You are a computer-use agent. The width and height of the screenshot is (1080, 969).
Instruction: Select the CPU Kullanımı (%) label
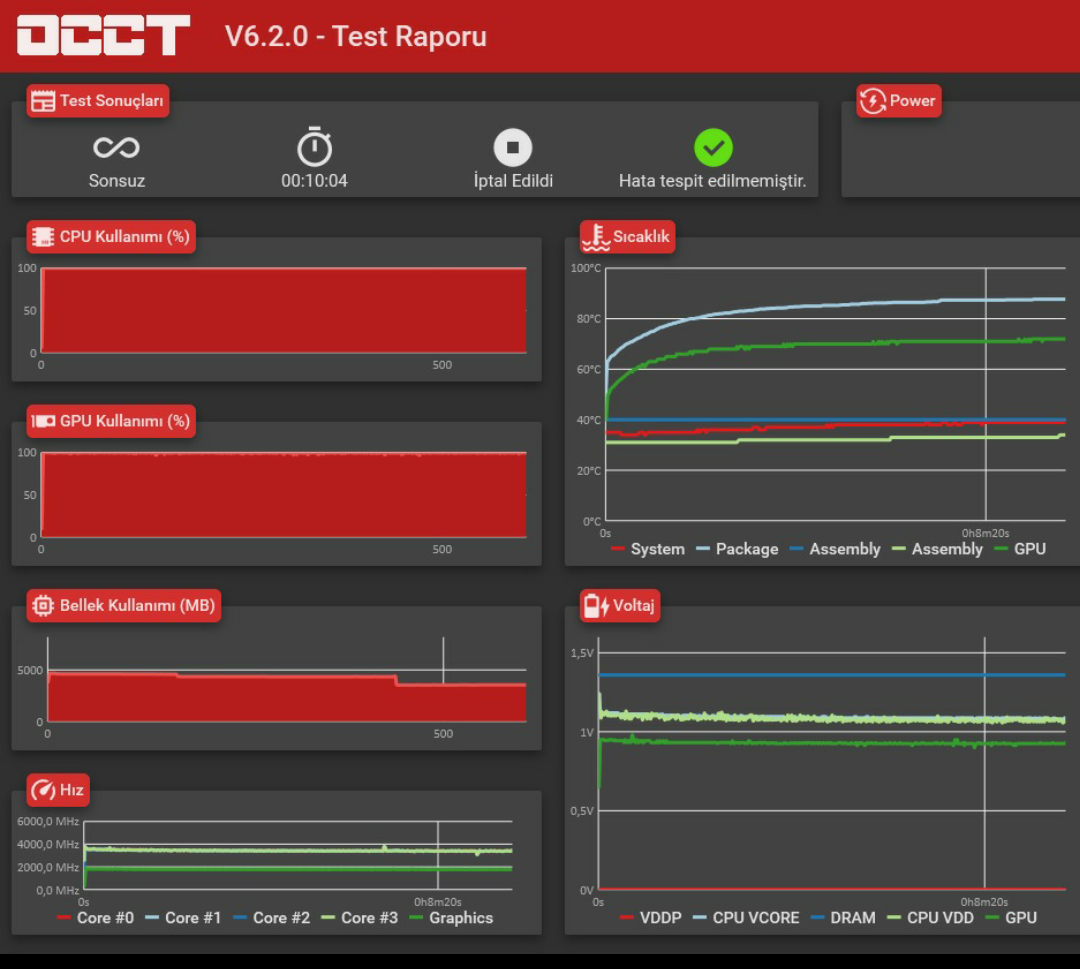125,237
